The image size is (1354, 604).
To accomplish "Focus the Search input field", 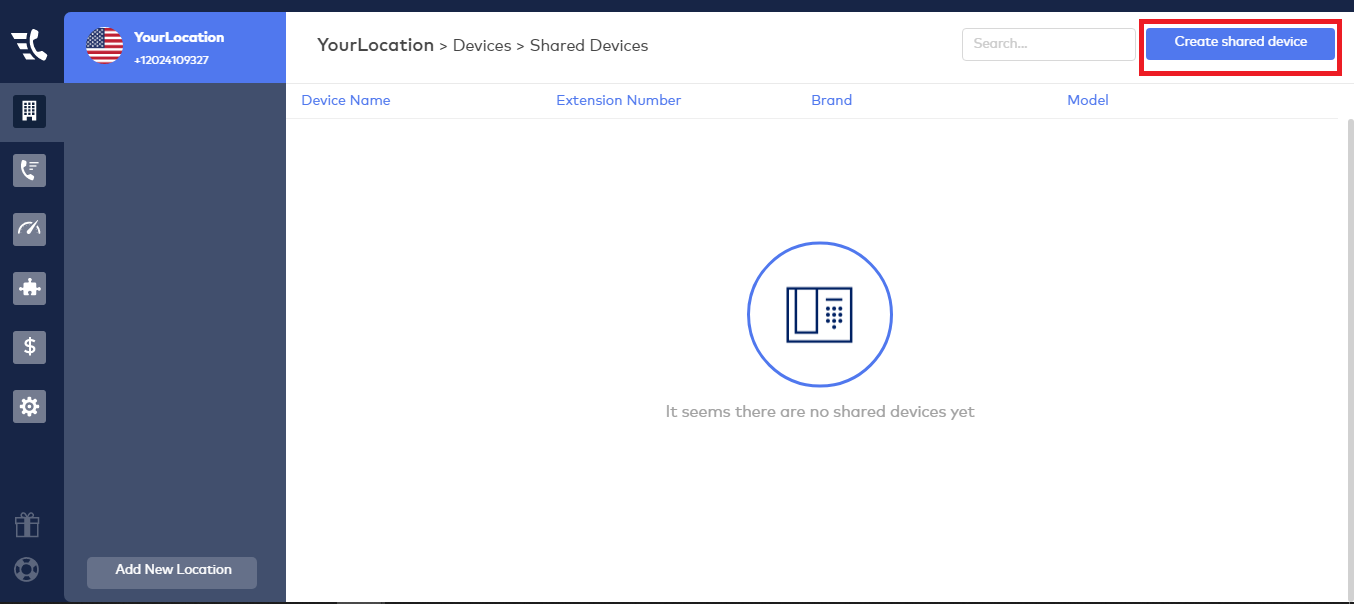I will 1048,44.
